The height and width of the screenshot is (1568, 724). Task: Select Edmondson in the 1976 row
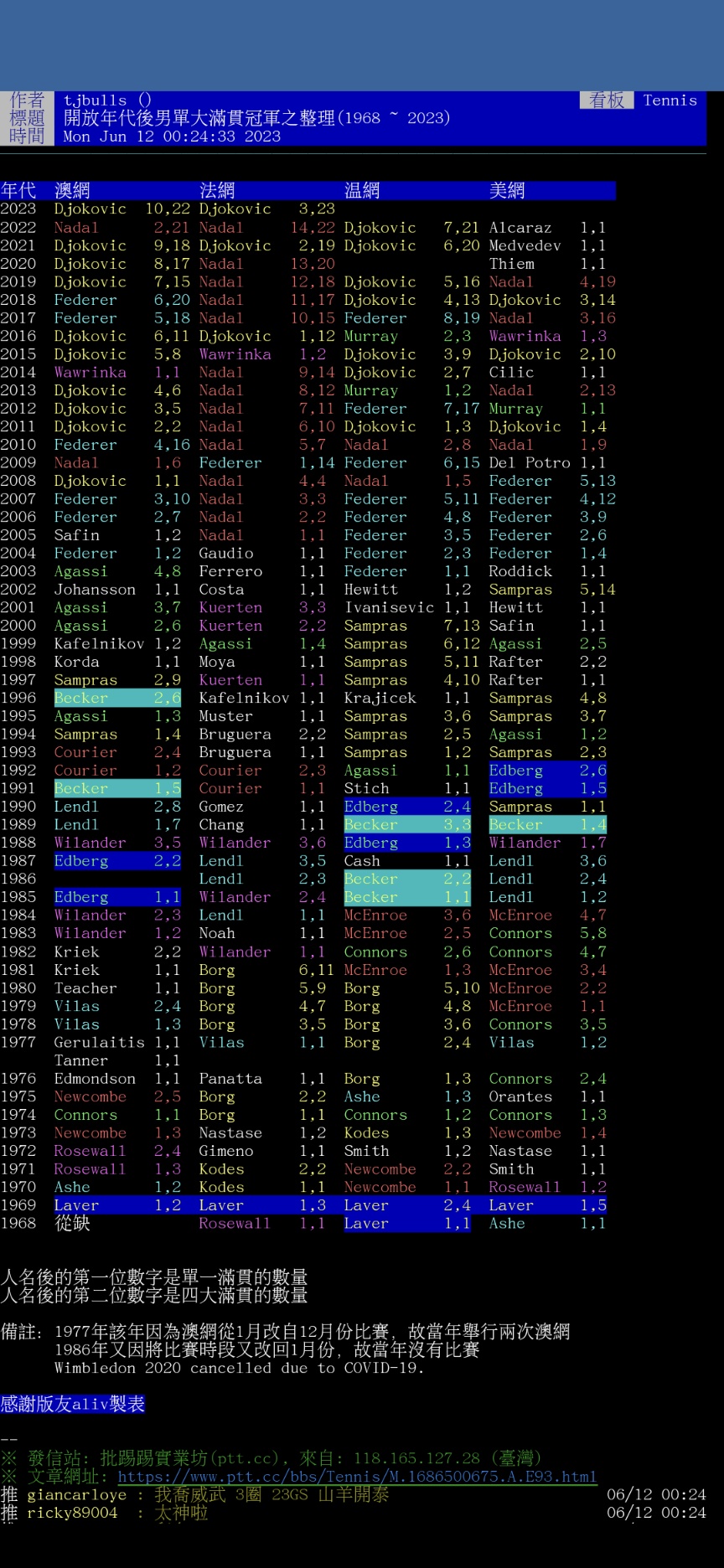click(95, 1078)
